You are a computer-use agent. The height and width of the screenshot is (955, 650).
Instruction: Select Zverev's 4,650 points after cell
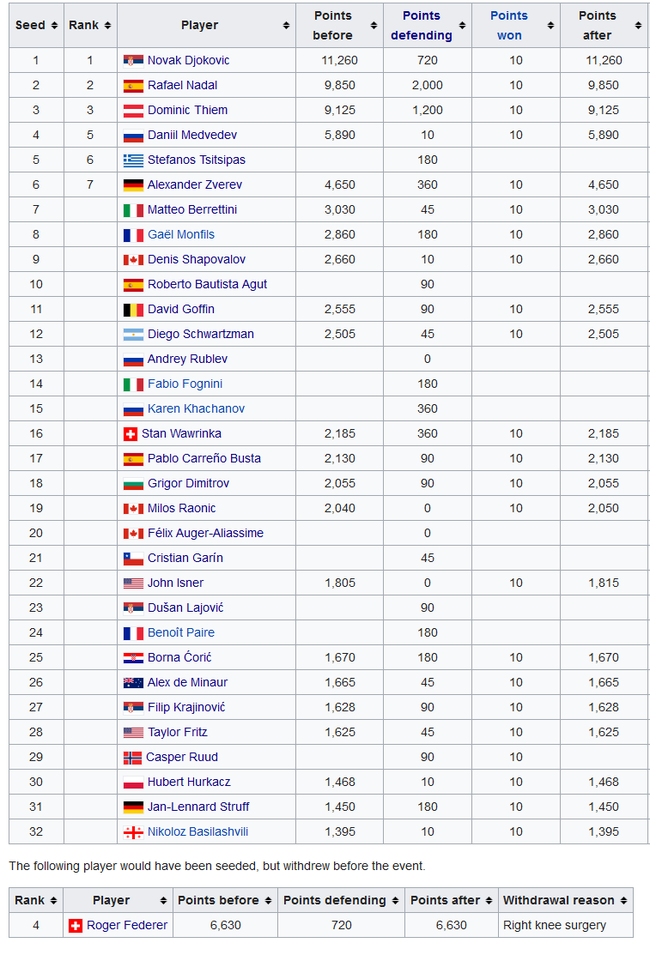point(603,185)
